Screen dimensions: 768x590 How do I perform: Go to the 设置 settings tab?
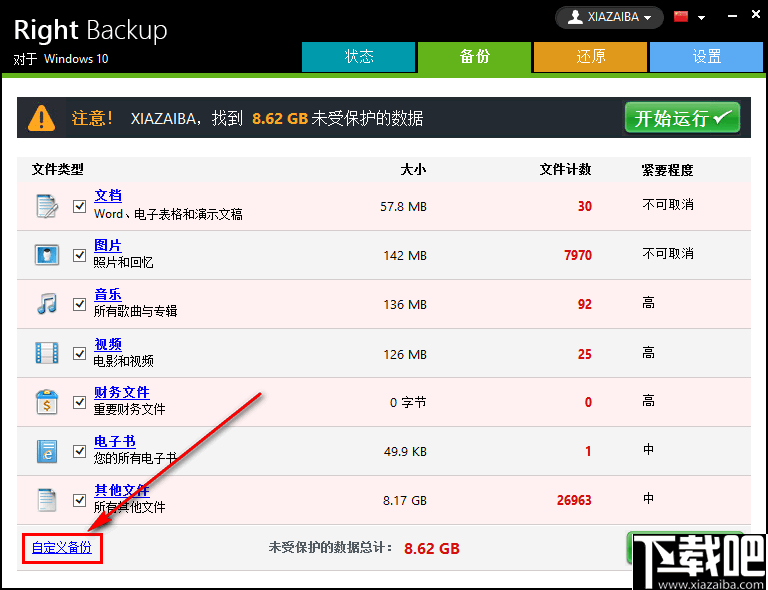point(706,57)
